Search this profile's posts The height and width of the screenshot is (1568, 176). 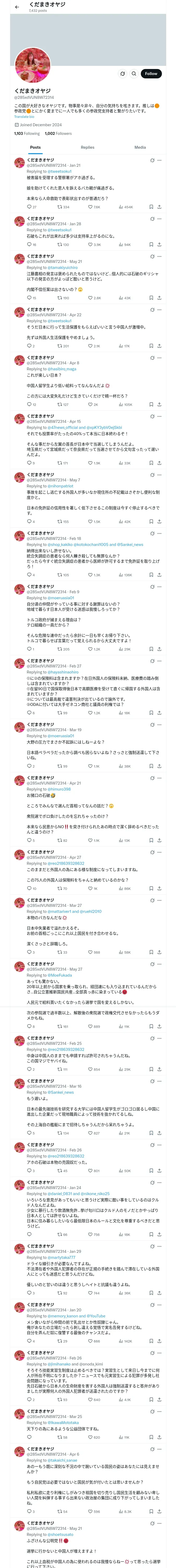[134, 74]
